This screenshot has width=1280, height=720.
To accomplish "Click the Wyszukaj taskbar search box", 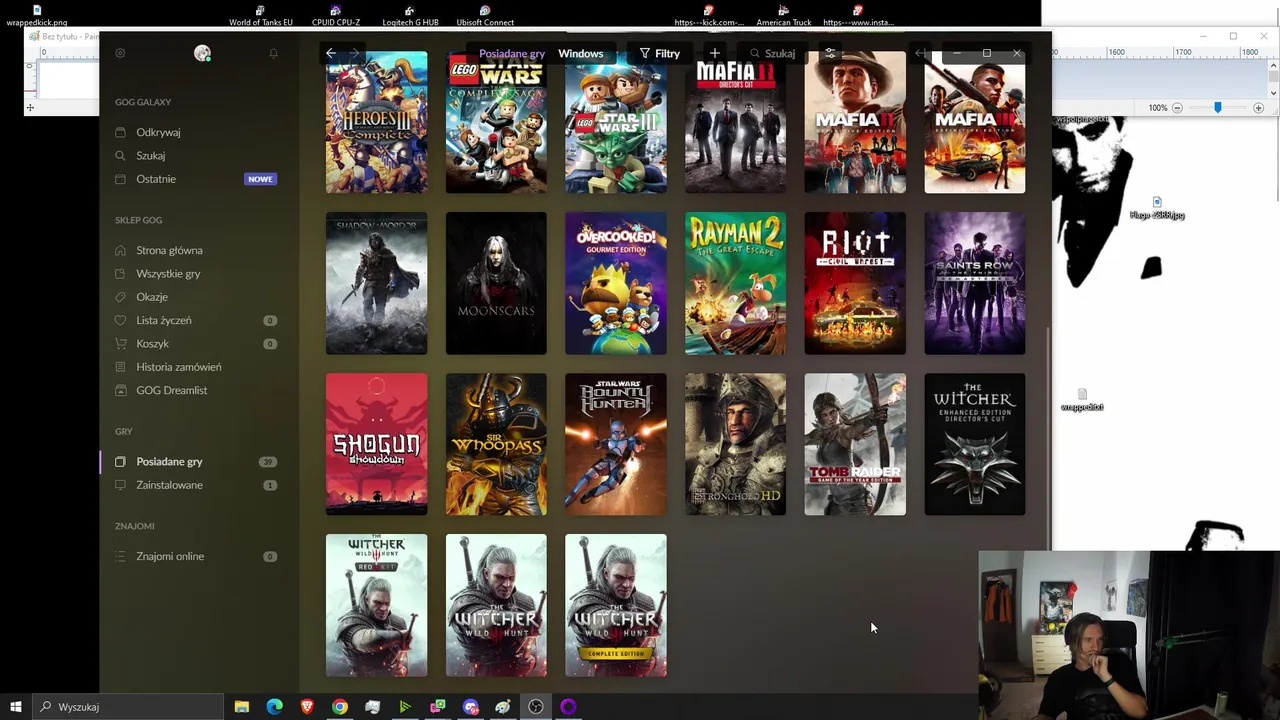I will [x=128, y=707].
